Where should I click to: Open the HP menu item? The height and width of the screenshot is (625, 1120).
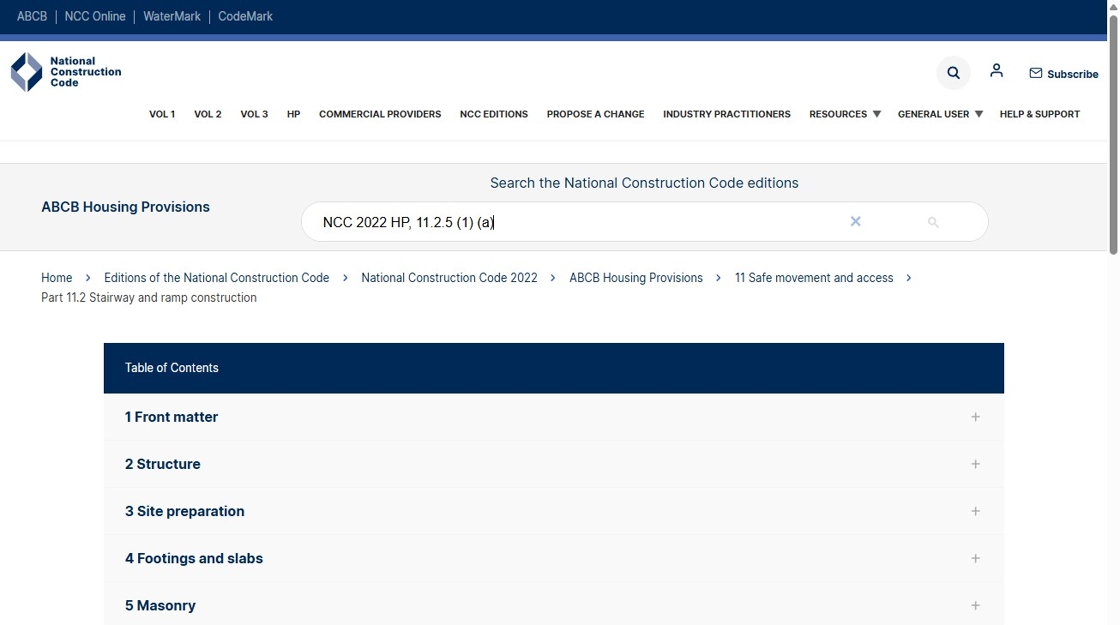pos(294,114)
